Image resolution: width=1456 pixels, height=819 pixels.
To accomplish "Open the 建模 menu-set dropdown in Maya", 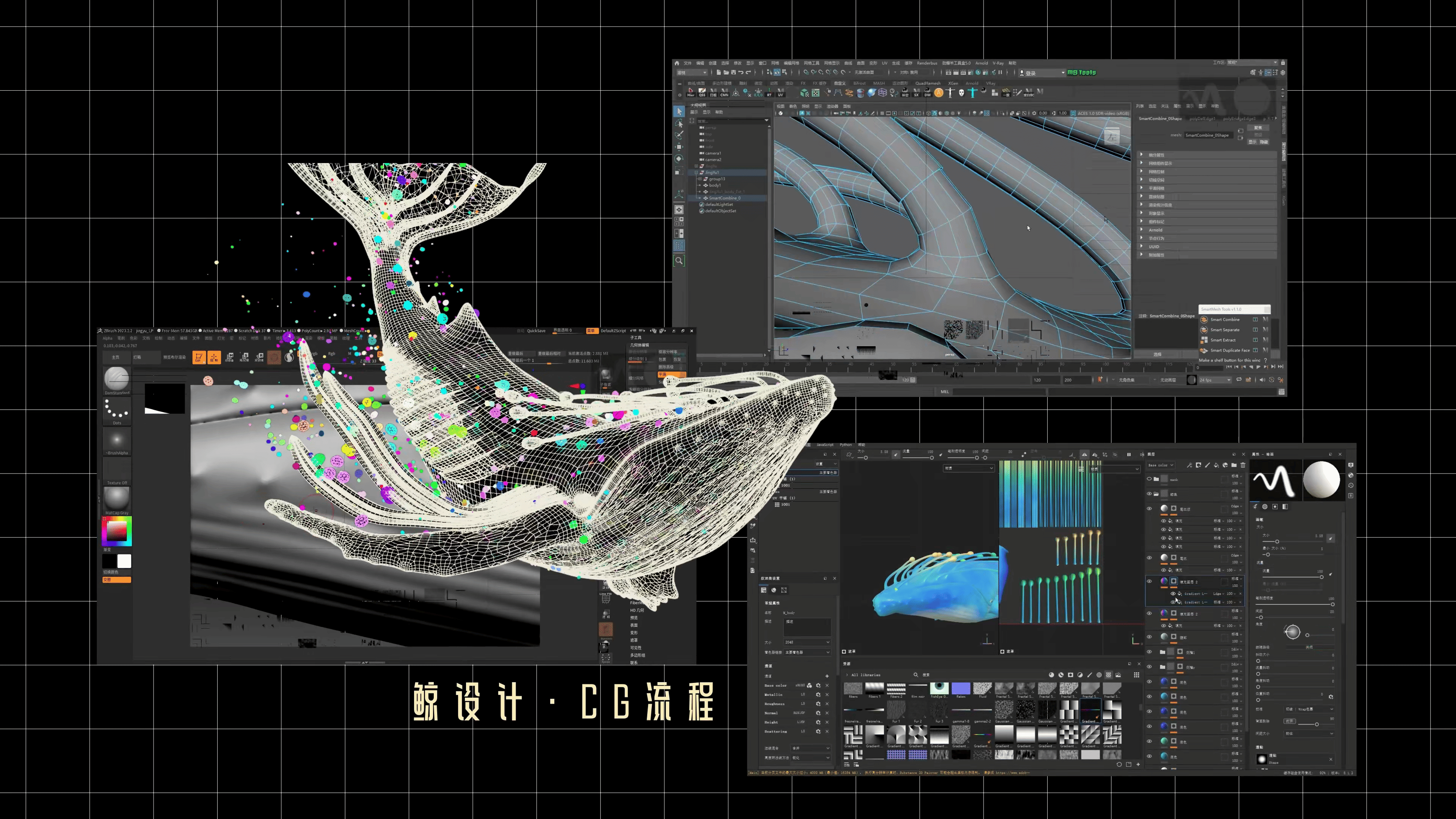I will pos(692,72).
